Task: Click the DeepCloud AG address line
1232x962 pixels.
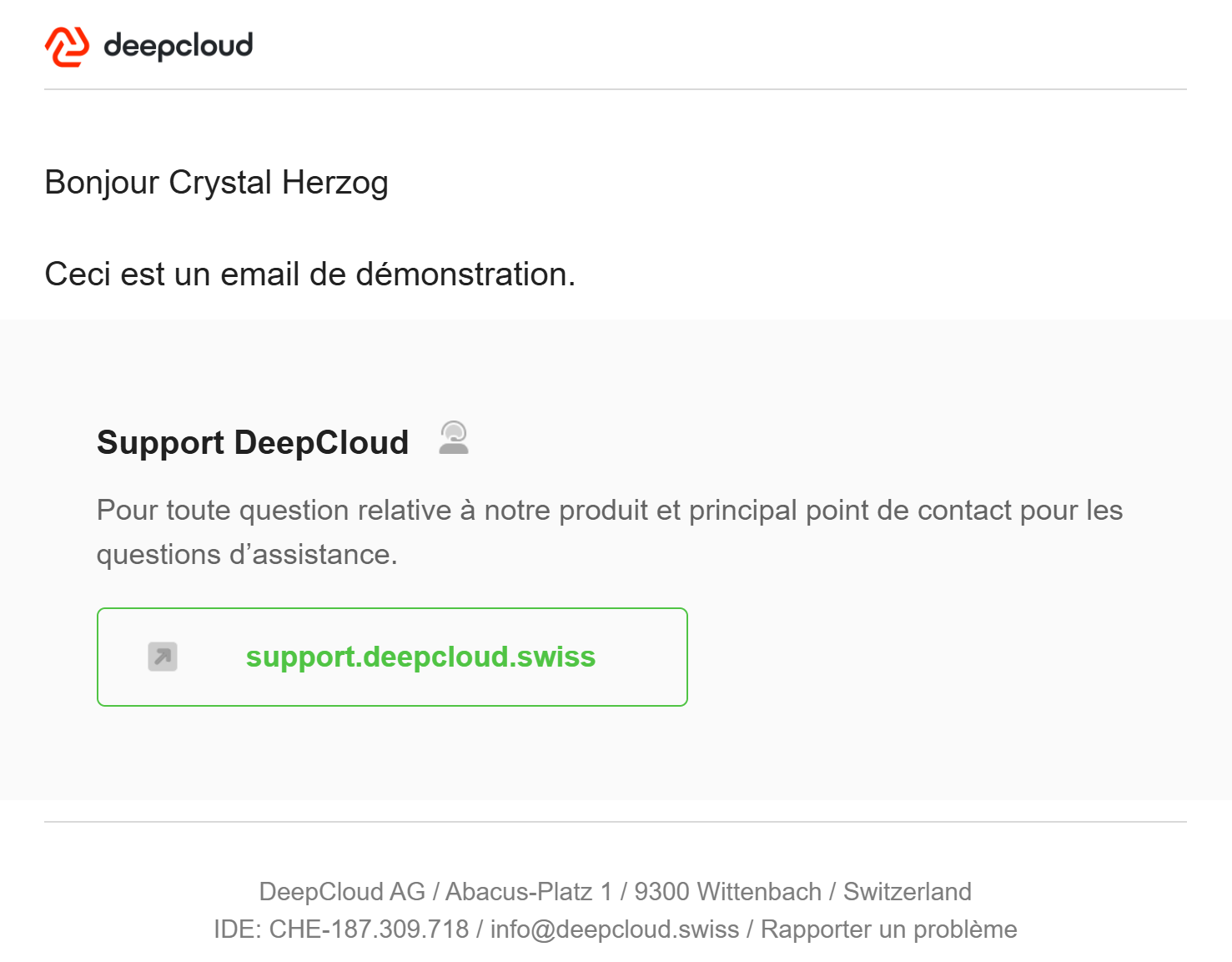Action: coord(616,891)
